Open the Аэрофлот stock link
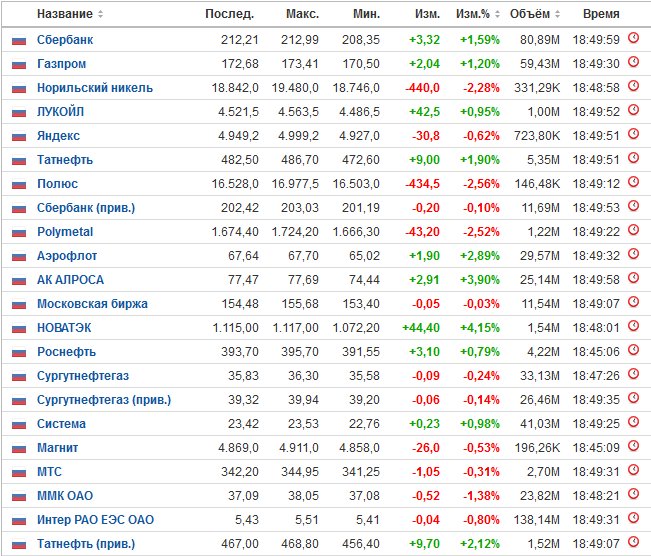Image resolution: width=651 pixels, height=556 pixels. click(67, 256)
